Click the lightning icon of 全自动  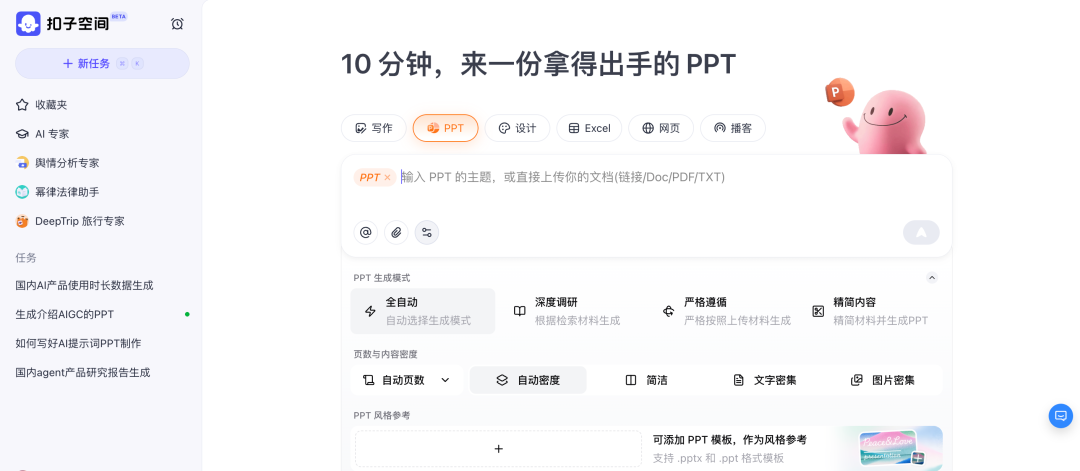(370, 311)
